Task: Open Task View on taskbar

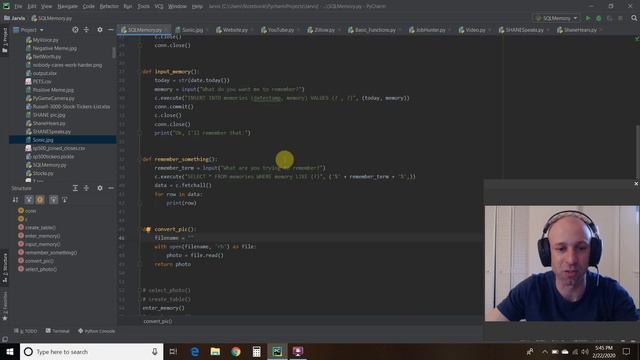Action: pos(173,351)
